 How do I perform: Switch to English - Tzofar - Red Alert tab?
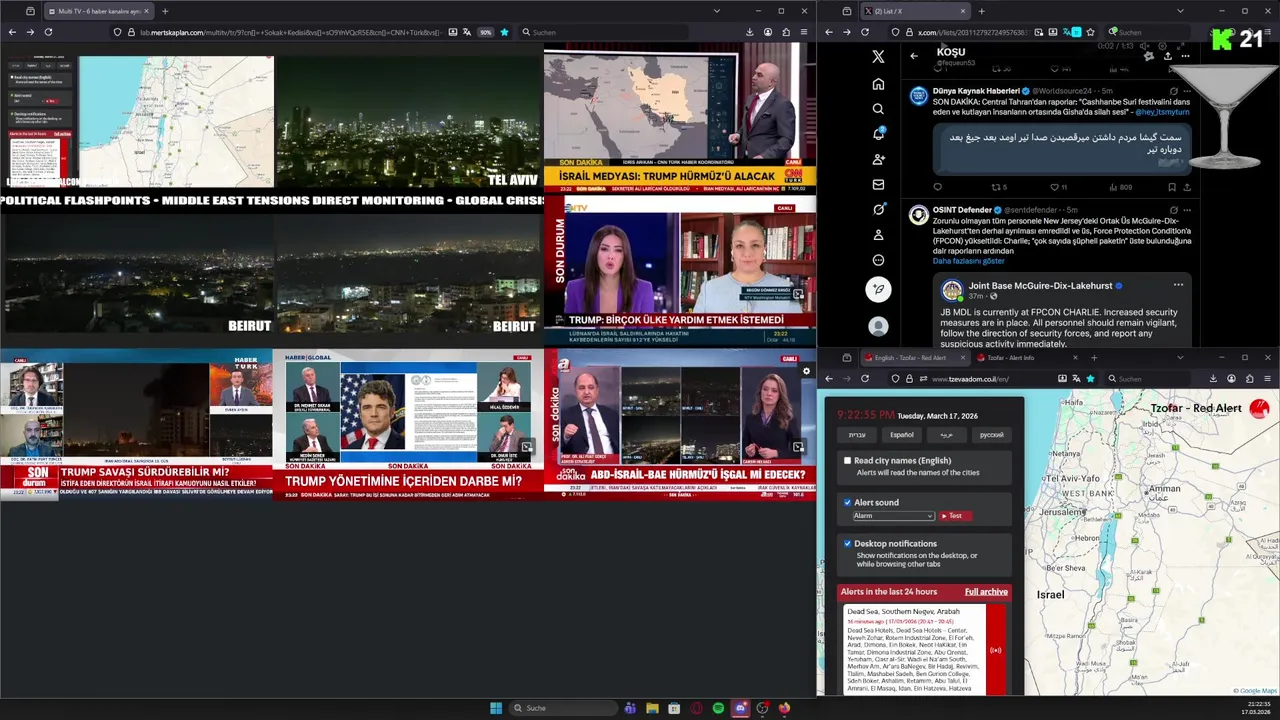(915, 357)
